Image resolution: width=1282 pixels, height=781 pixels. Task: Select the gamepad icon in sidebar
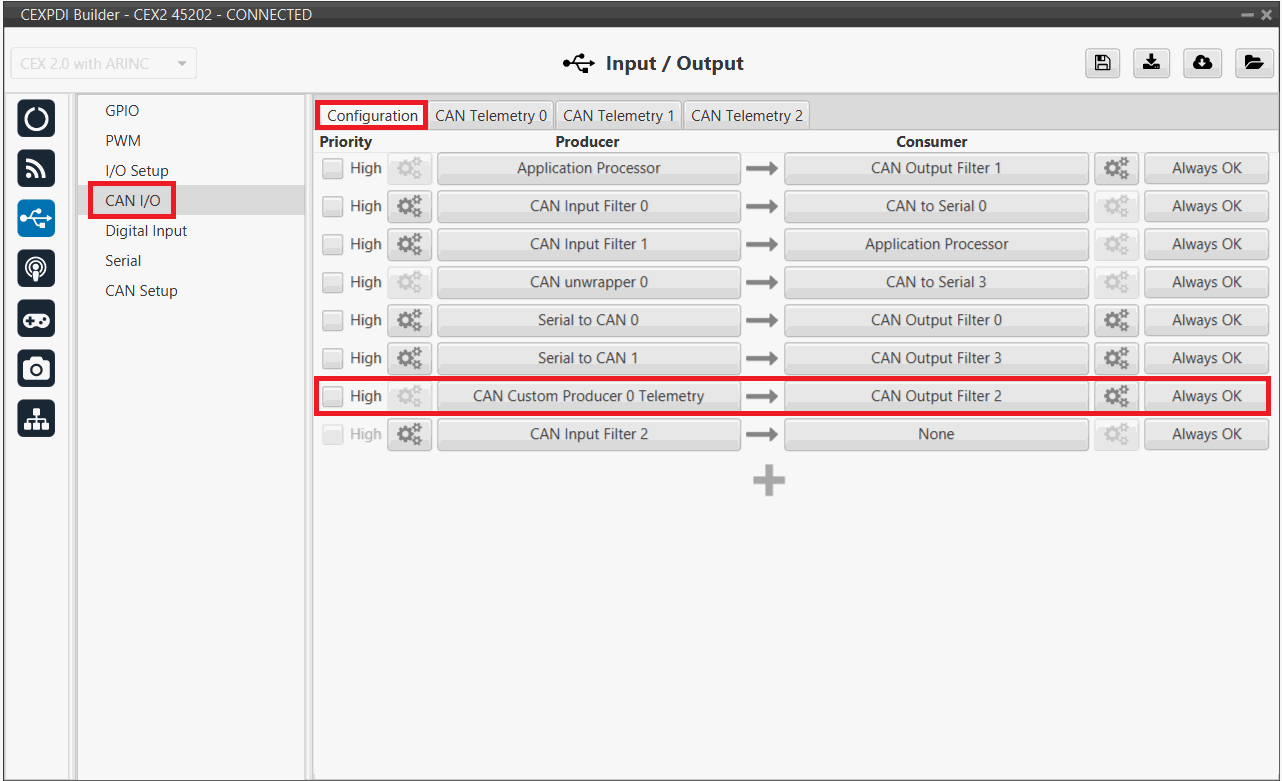(x=36, y=319)
